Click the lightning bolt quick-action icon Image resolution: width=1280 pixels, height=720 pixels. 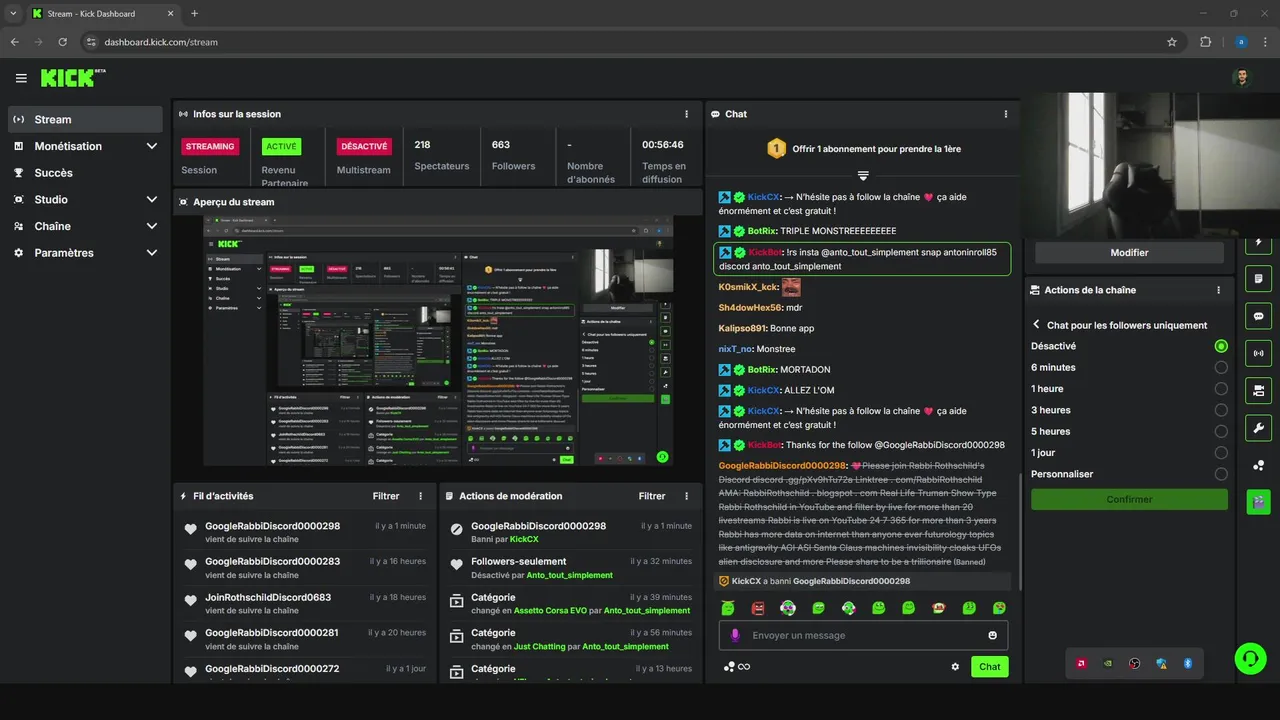coord(1259,243)
